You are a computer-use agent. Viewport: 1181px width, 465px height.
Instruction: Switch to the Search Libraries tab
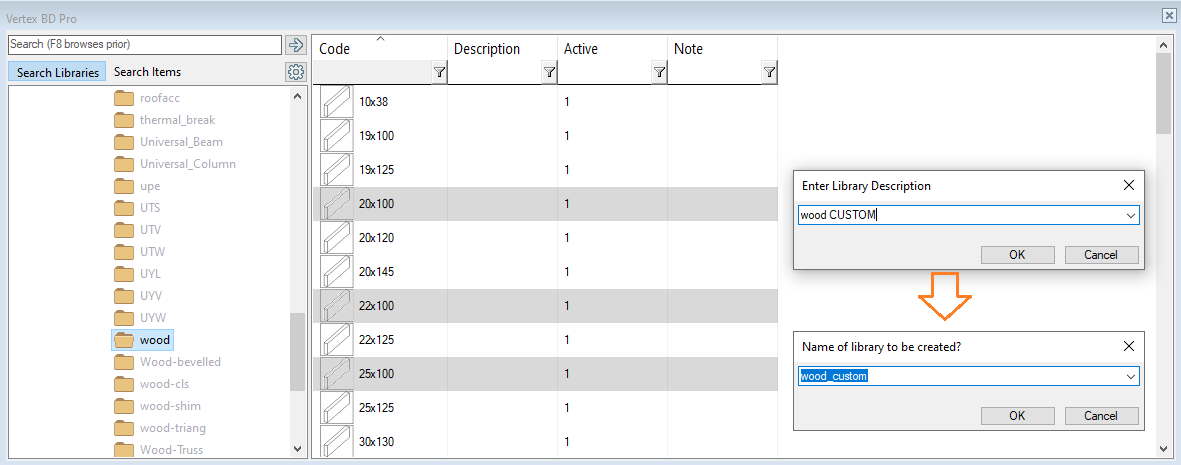click(x=58, y=72)
